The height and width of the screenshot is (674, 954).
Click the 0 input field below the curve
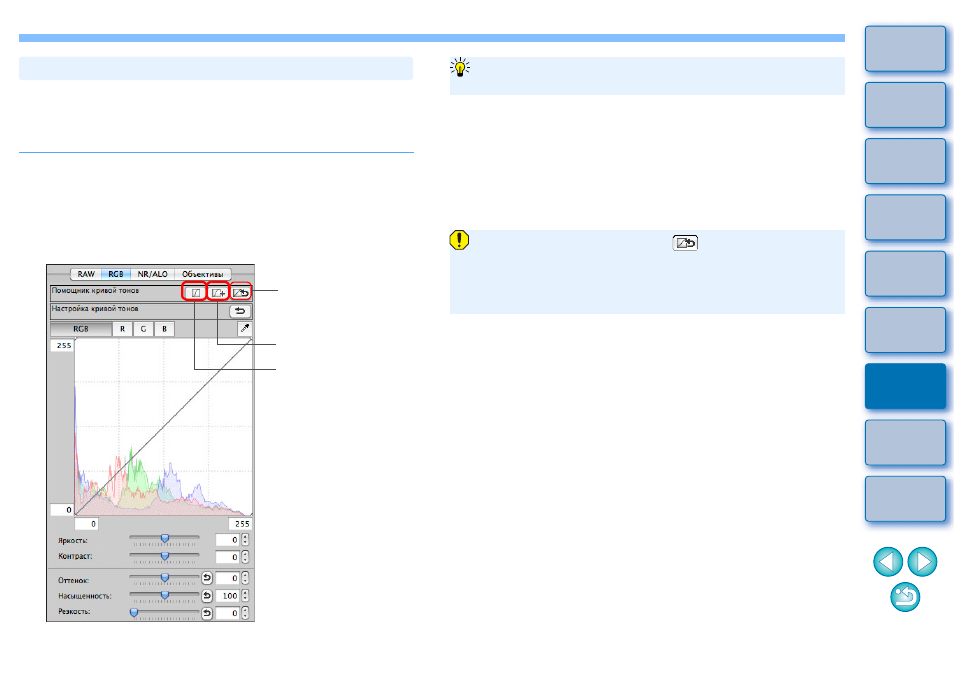click(86, 524)
